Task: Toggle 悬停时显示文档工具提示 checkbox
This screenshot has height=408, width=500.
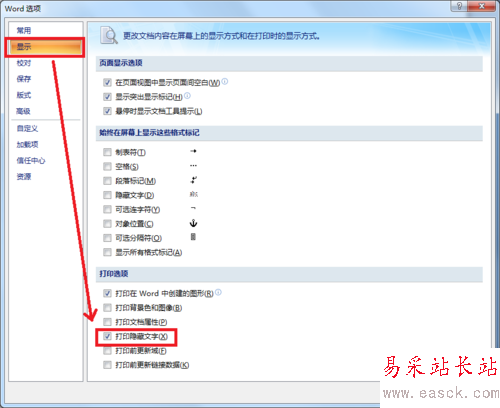Action: [107, 111]
